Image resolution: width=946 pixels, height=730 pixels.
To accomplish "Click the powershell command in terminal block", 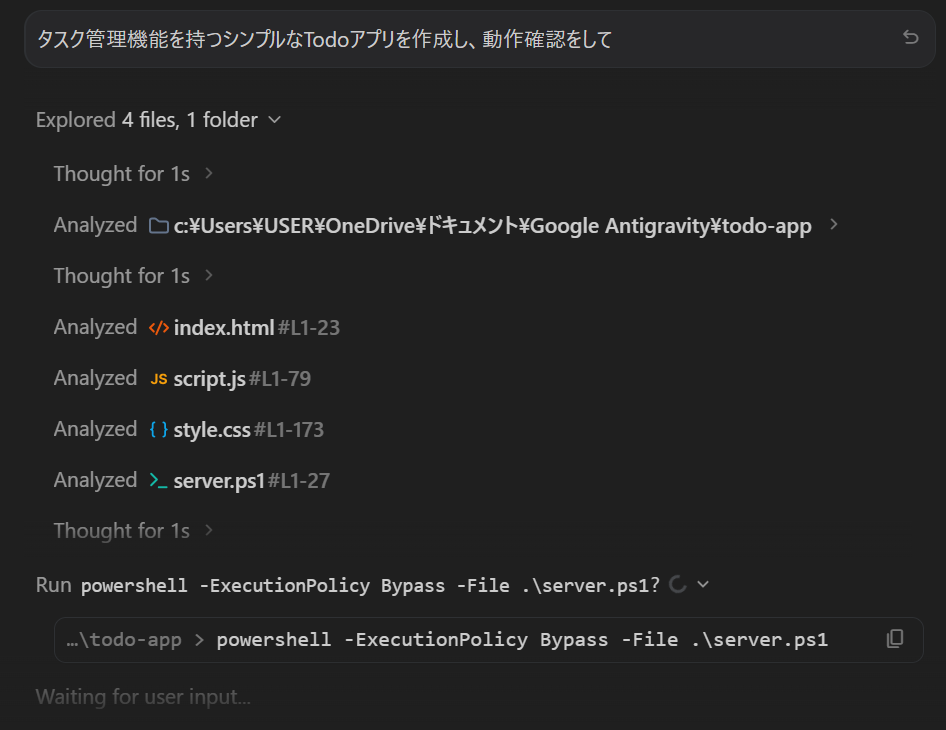I will click(x=522, y=640).
